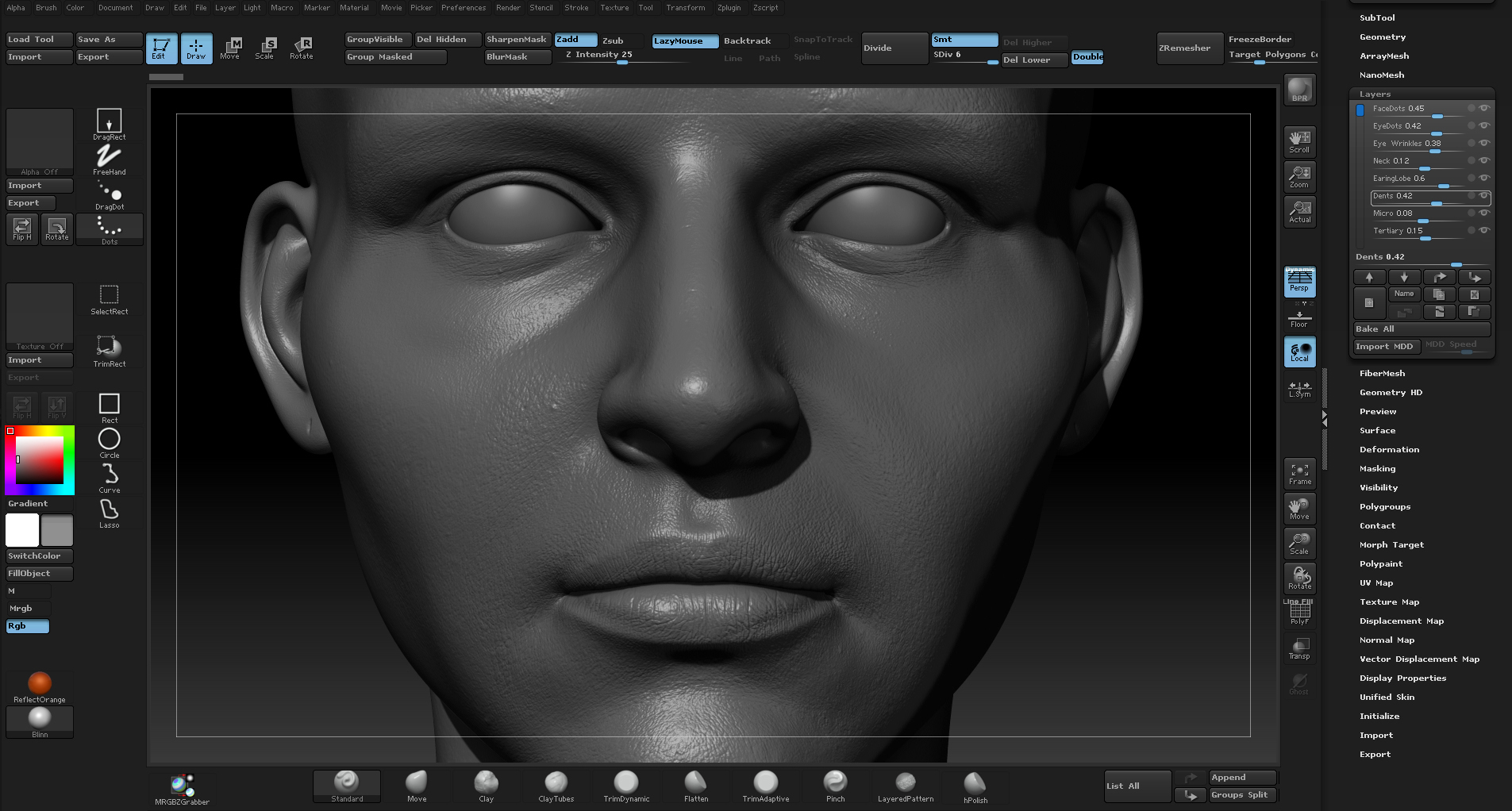Click the Load Tool button
1512x811 pixels.
(39, 40)
